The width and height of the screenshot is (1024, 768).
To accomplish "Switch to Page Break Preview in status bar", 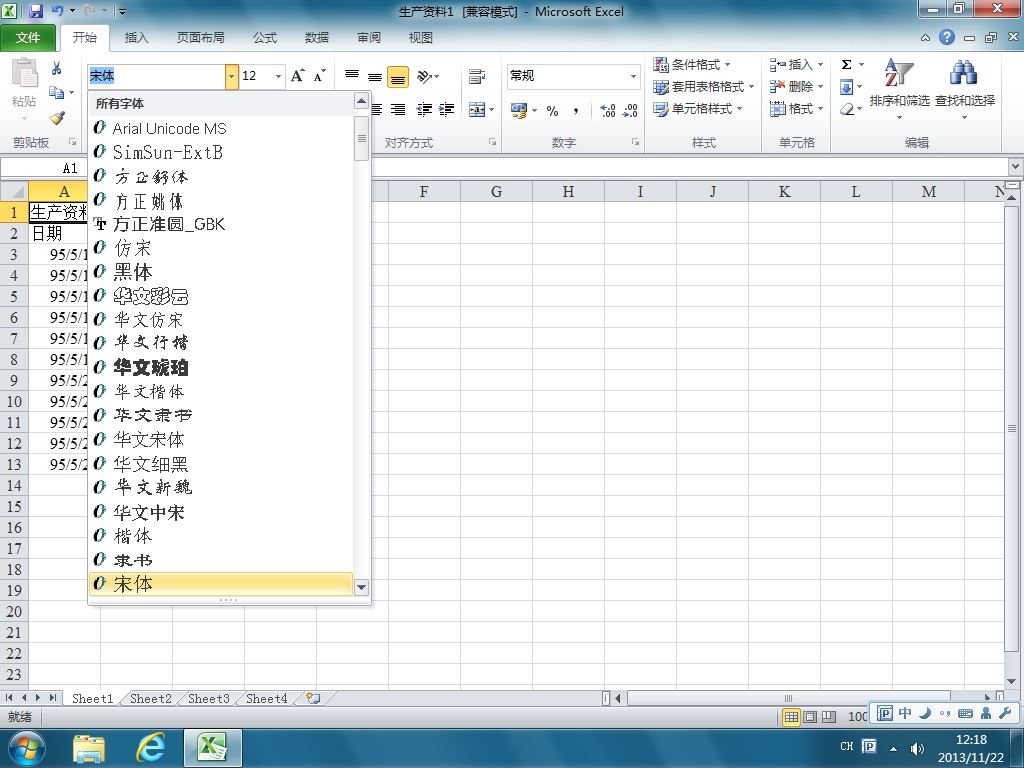I will pyautogui.click(x=829, y=717).
